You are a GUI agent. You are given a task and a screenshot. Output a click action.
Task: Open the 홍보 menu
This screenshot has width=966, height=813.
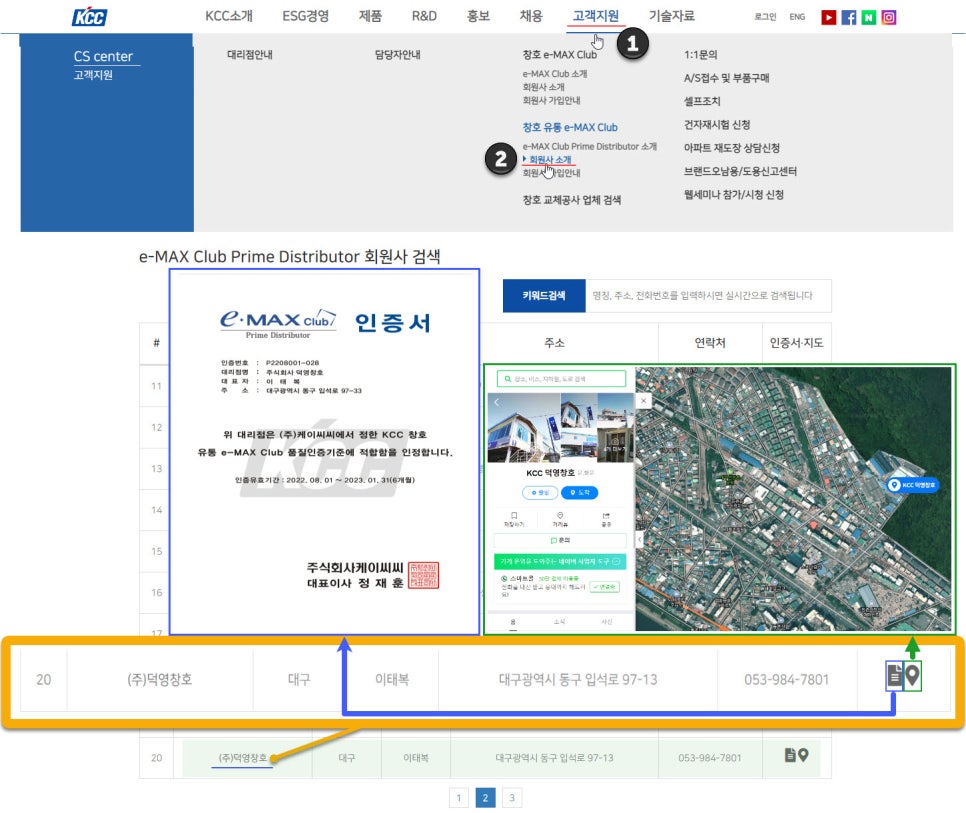point(478,16)
